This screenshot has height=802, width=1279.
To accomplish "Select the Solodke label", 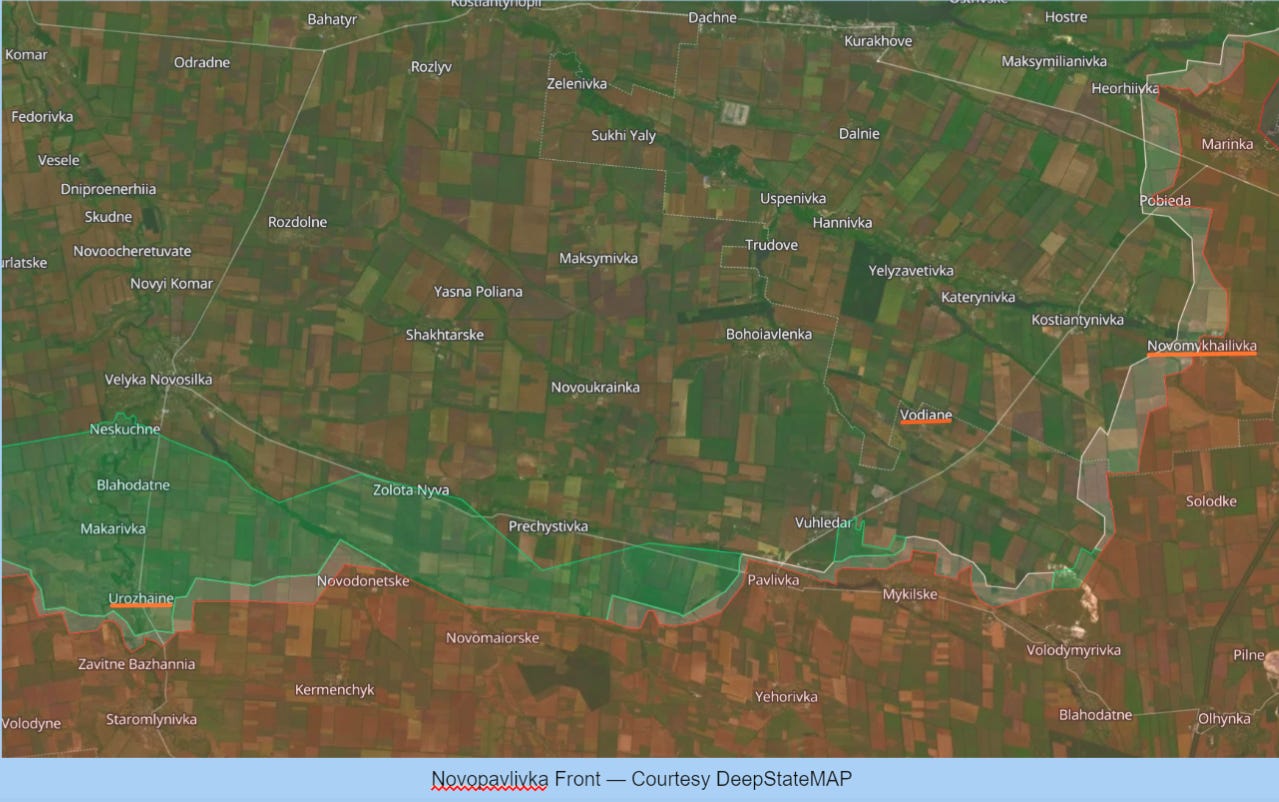I will pyautogui.click(x=1211, y=502).
